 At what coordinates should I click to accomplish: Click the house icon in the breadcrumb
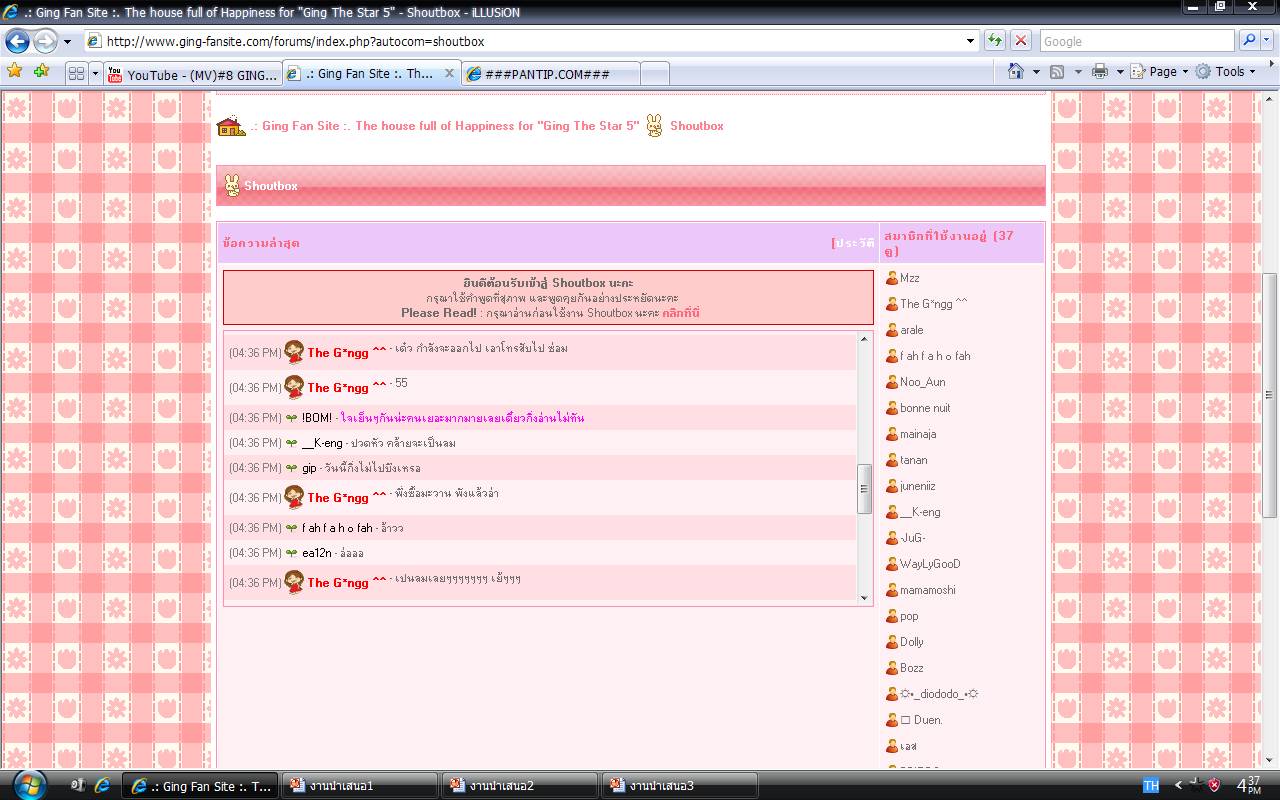coord(230,126)
